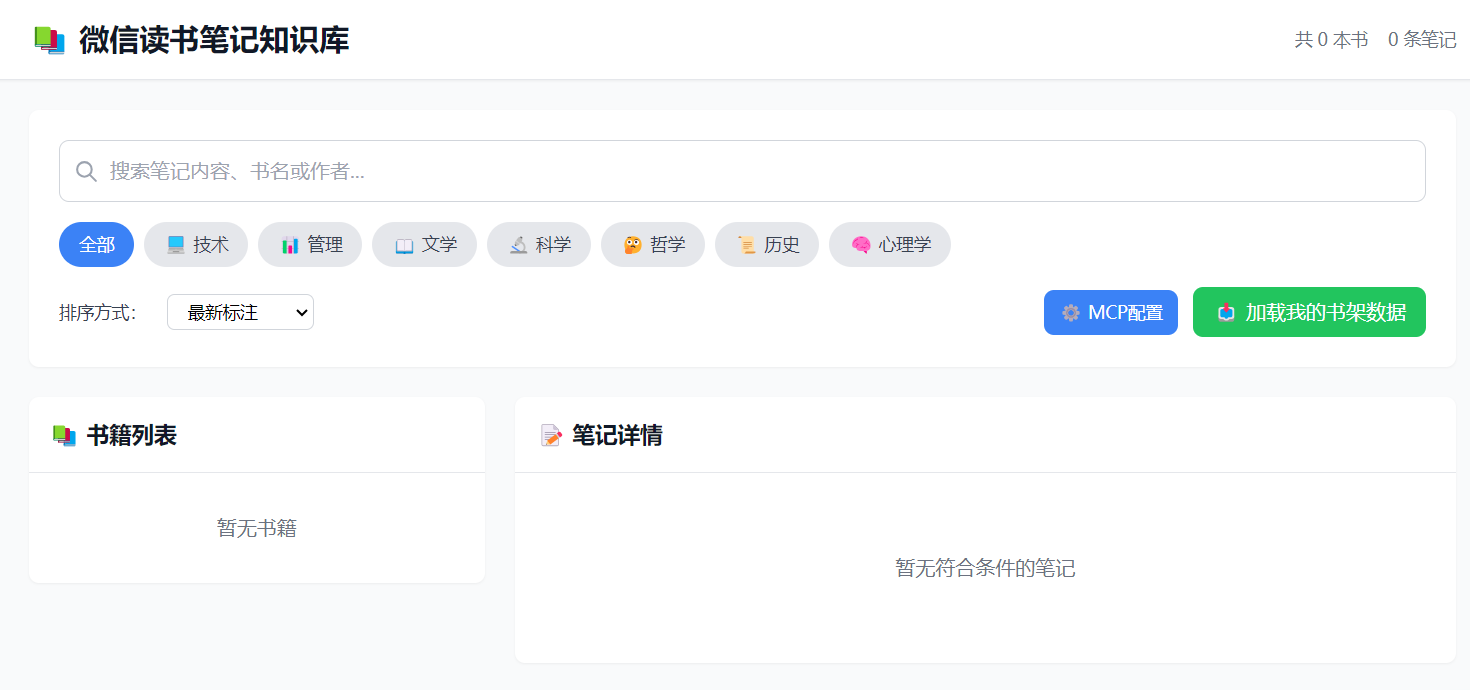Viewport: 1470px width, 690px height.
Task: Click the computer icon on the 技术 chip
Action: click(x=176, y=245)
